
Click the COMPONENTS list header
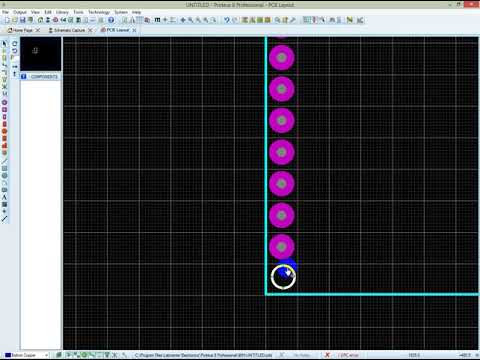pos(44,77)
